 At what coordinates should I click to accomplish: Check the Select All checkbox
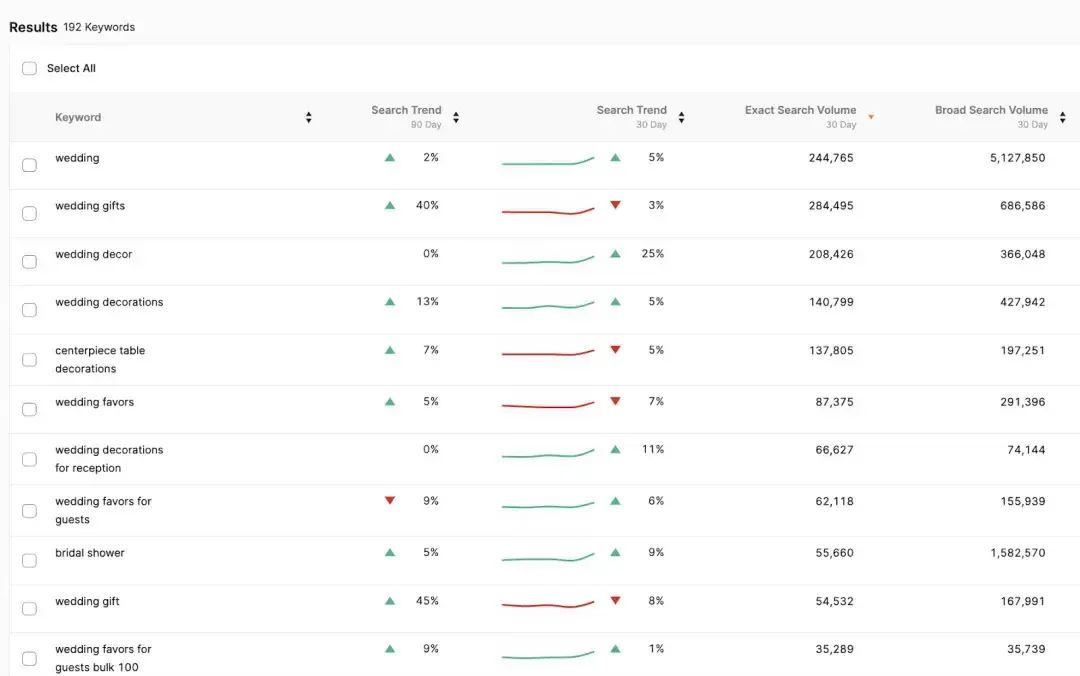pos(29,68)
